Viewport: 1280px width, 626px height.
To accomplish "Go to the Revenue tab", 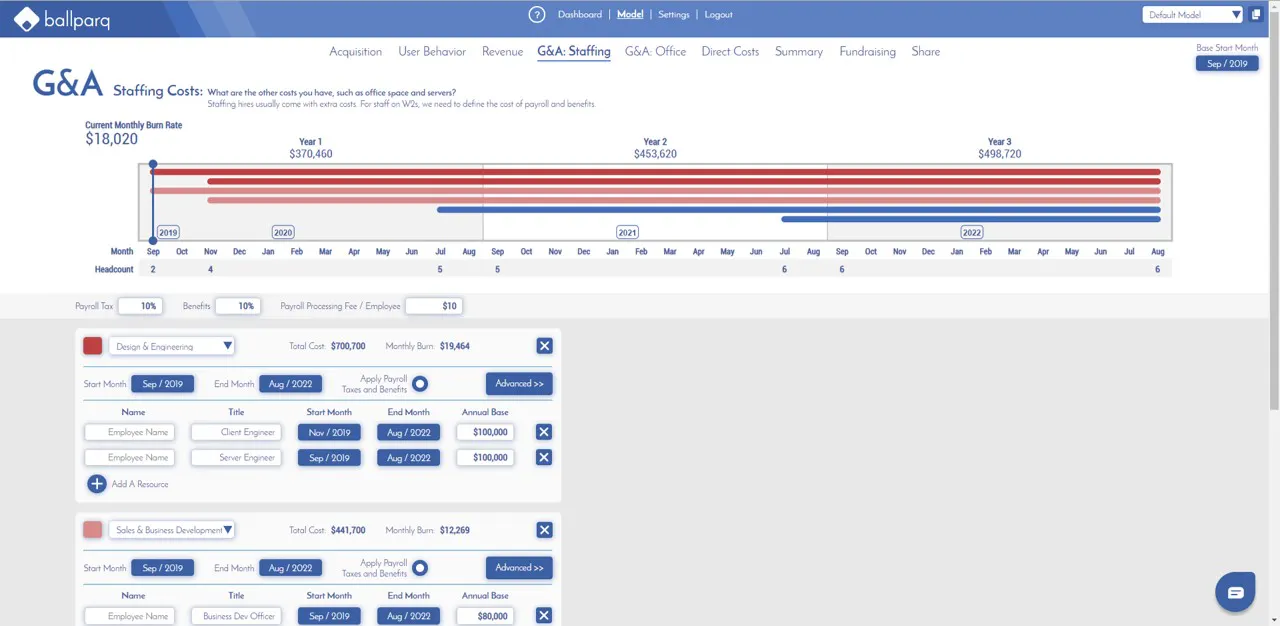I will (x=502, y=51).
